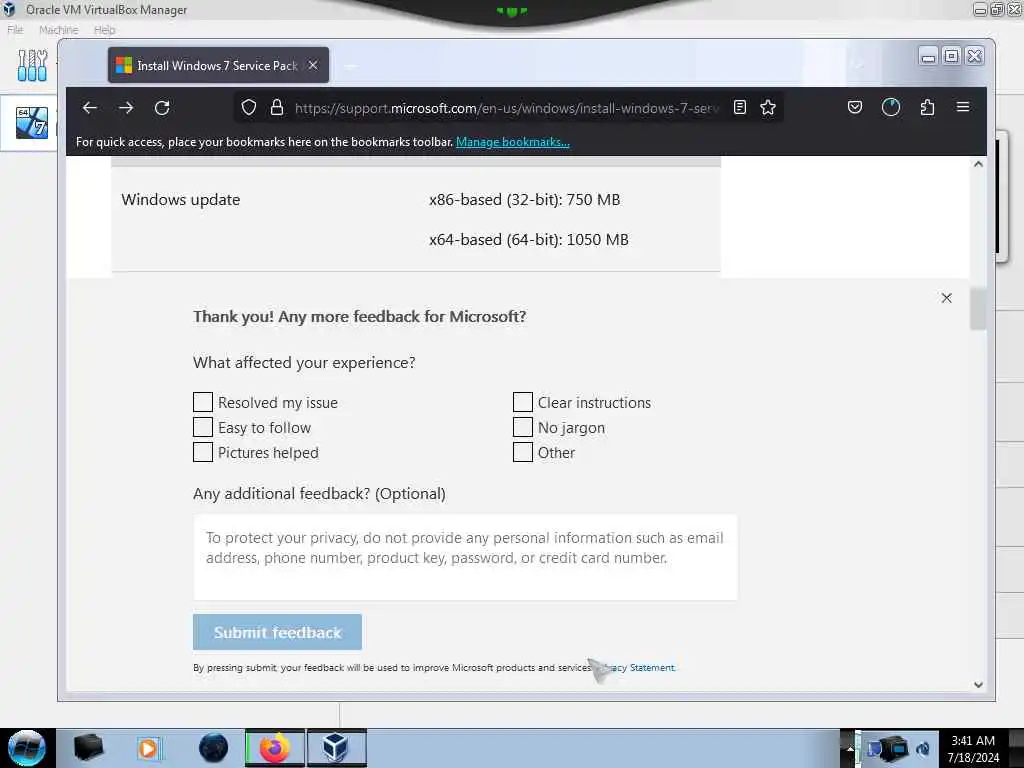Image resolution: width=1024 pixels, height=768 pixels.
Task: Click the additional feedback text box
Action: (x=465, y=557)
